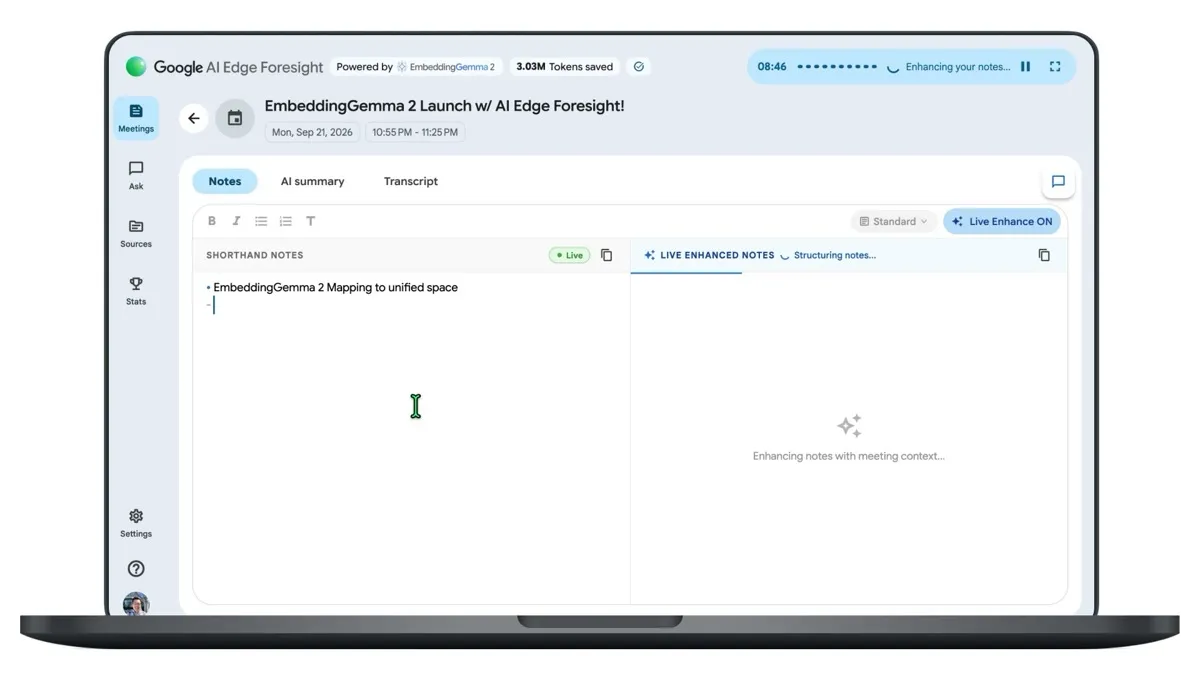Click the 10:55 PM - 11:25 PM time chip
The height and width of the screenshot is (675, 1200).
click(415, 132)
